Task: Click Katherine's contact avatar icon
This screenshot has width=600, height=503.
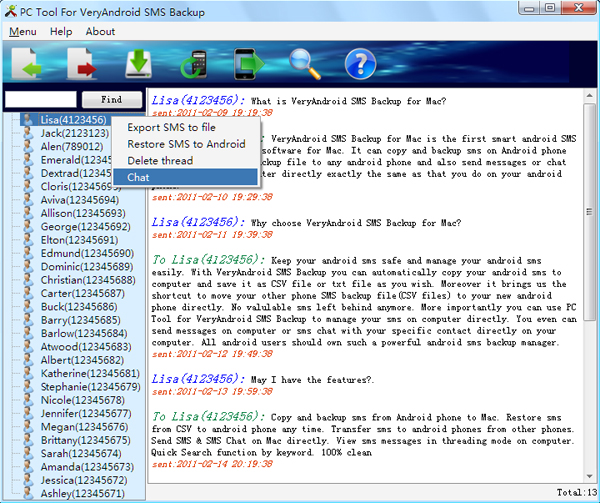Action: click(28, 373)
